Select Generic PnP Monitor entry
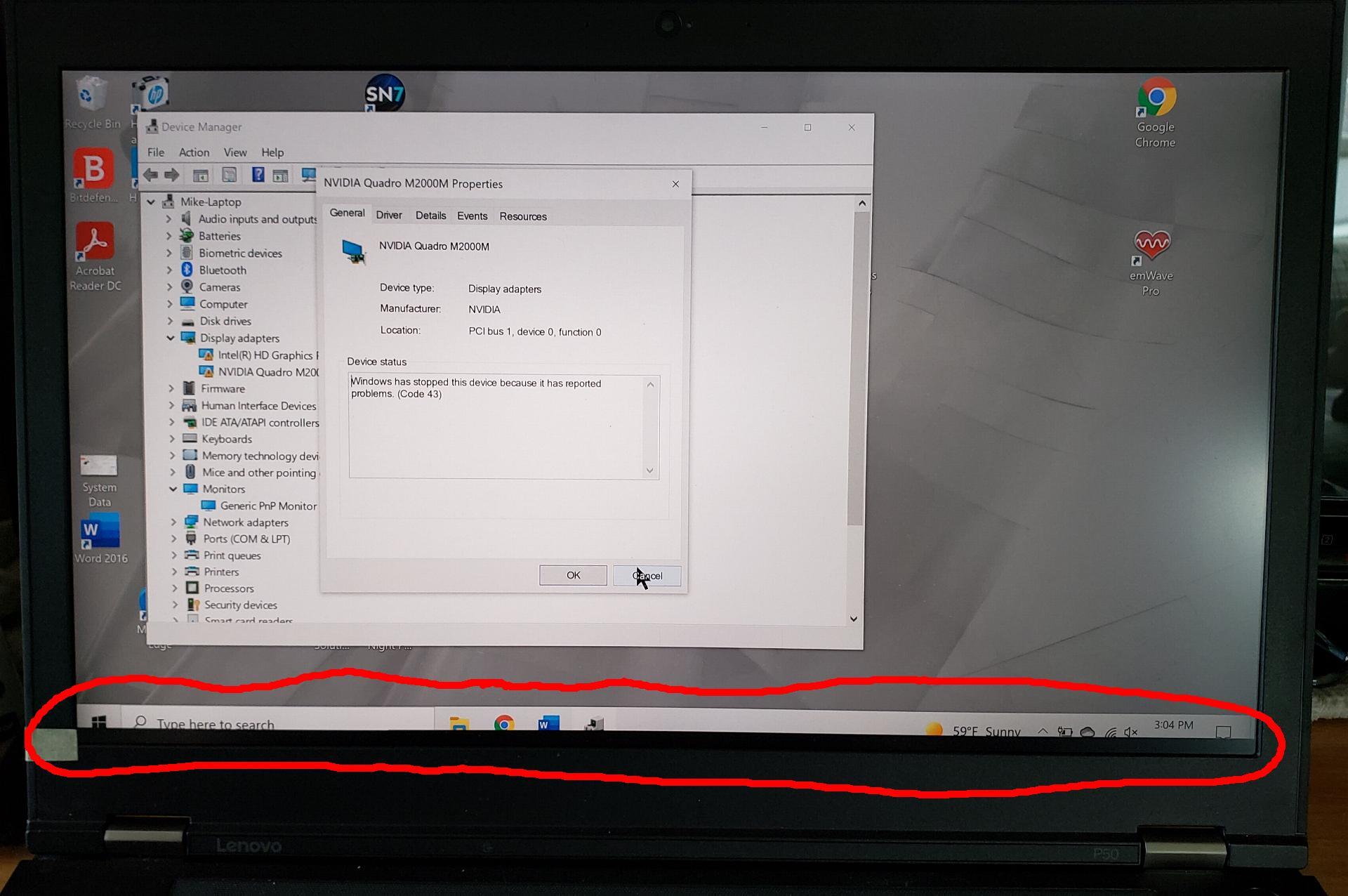The height and width of the screenshot is (896, 1348). (x=260, y=506)
